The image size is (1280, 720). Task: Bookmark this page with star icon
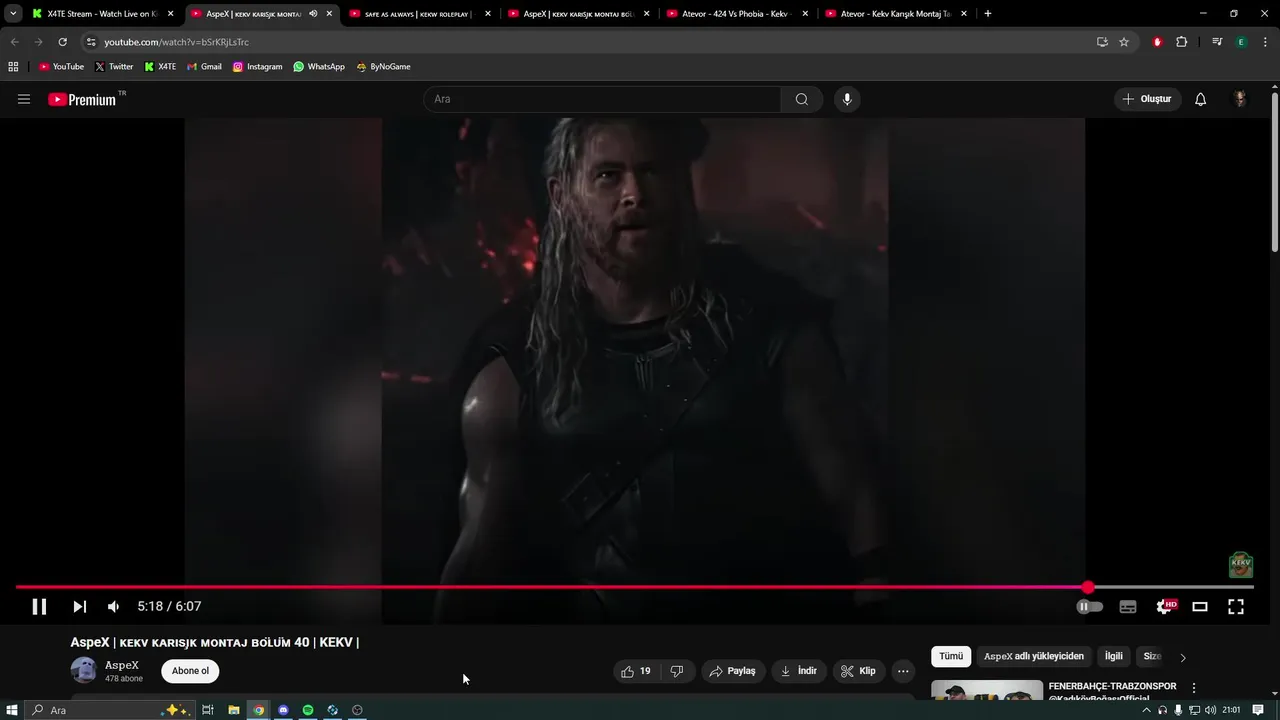[x=1124, y=42]
